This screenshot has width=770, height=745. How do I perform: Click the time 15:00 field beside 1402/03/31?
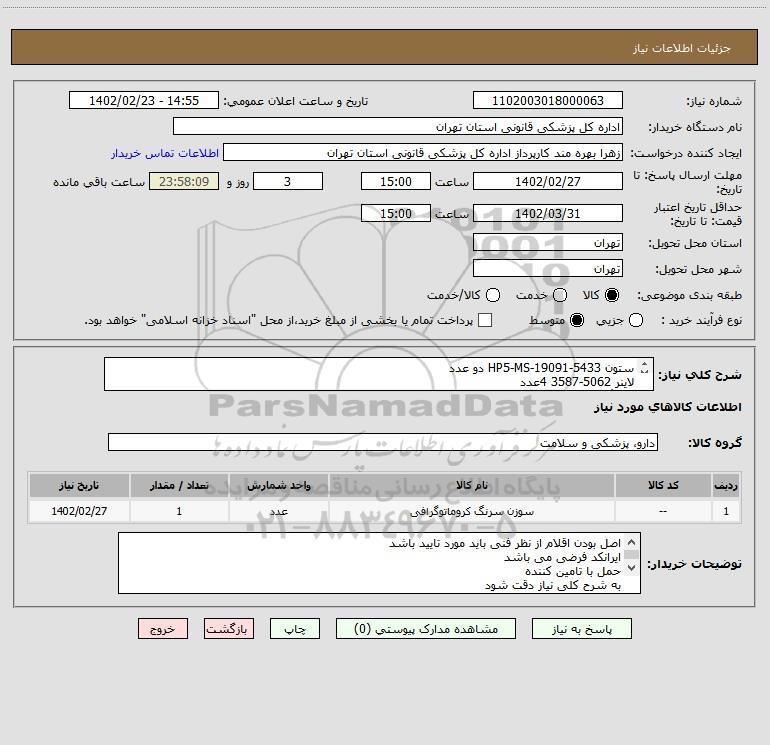[x=396, y=213]
